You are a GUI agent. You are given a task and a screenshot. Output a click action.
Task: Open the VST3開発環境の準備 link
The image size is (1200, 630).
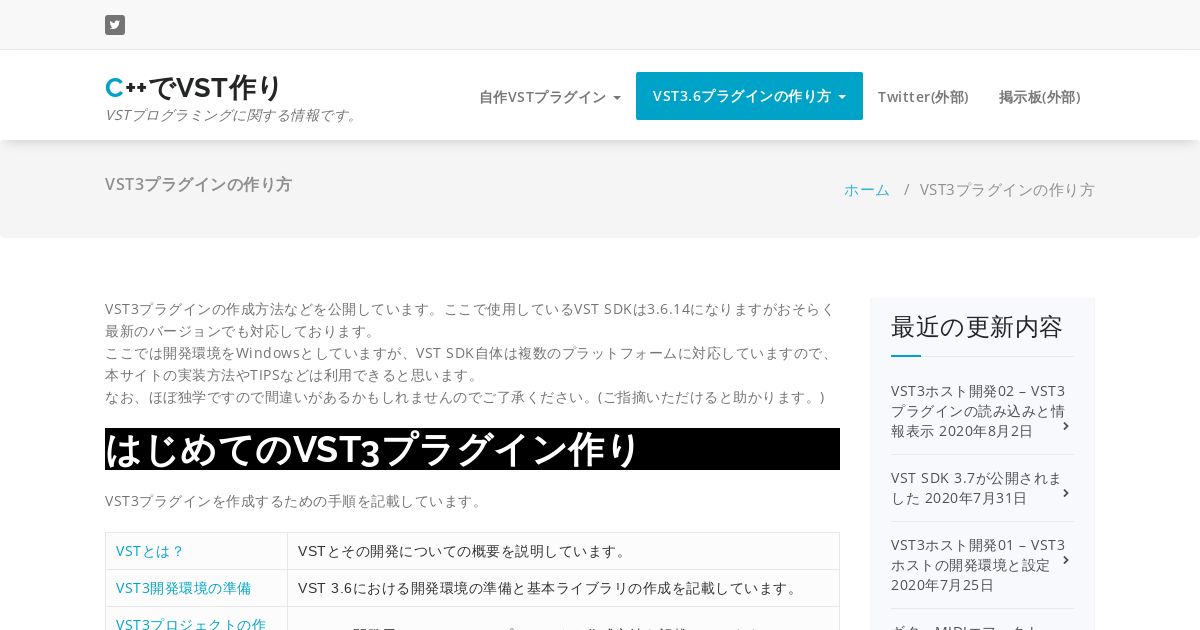[184, 588]
